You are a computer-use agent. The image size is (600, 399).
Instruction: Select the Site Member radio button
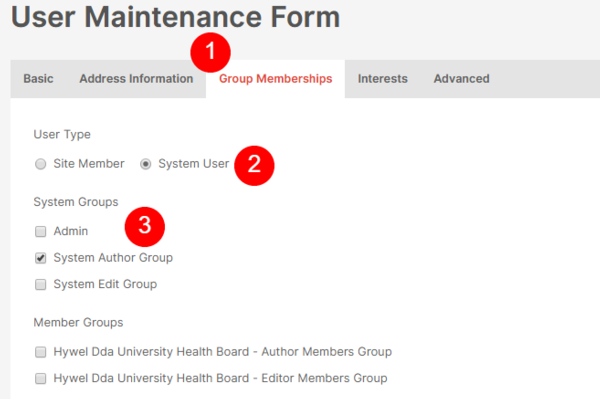[x=41, y=164]
